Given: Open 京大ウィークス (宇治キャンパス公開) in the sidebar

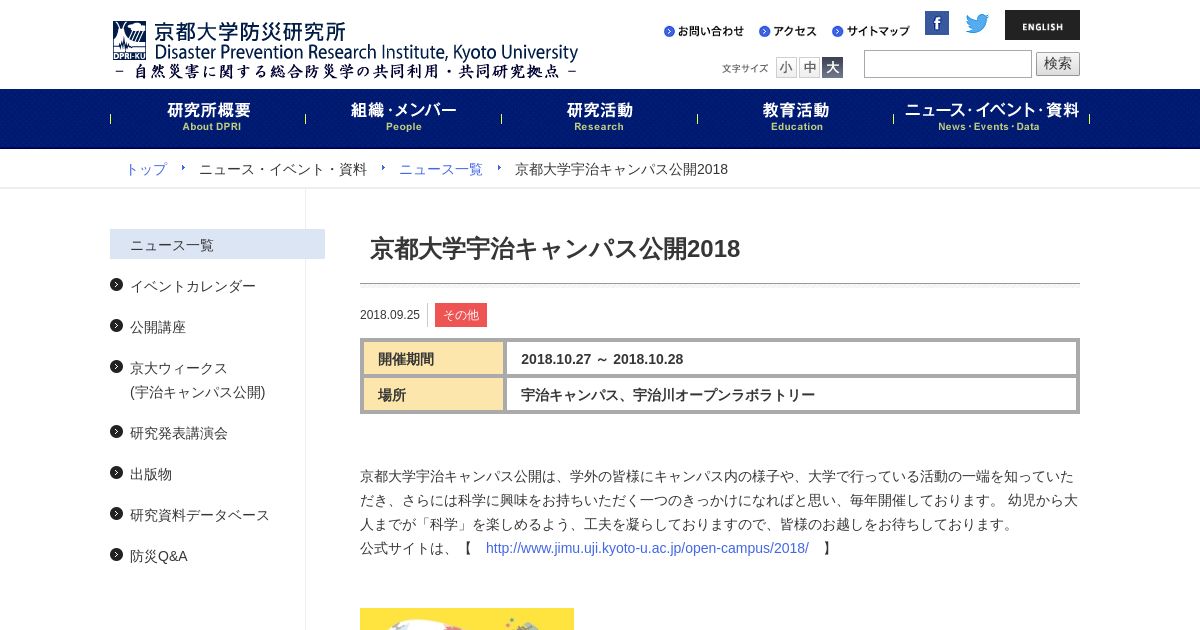Looking at the screenshot, I should point(198,380).
